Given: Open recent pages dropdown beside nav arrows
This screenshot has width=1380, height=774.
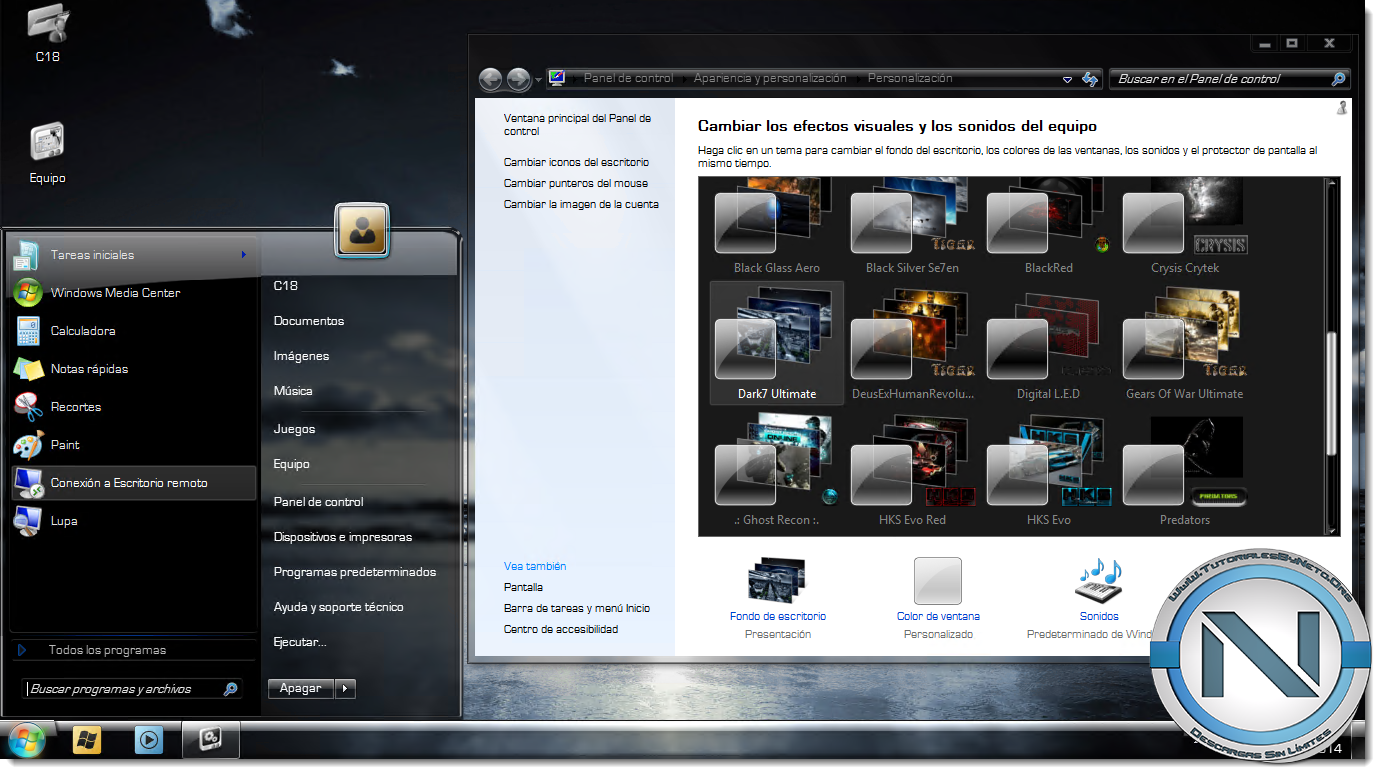Looking at the screenshot, I should [538, 79].
